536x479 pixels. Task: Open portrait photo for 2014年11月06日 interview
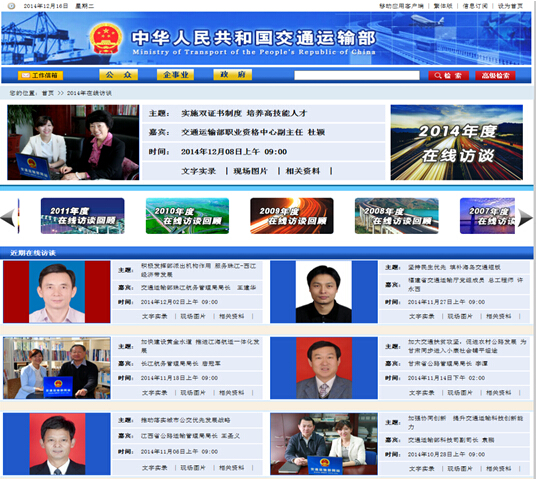pyautogui.click(x=57, y=444)
